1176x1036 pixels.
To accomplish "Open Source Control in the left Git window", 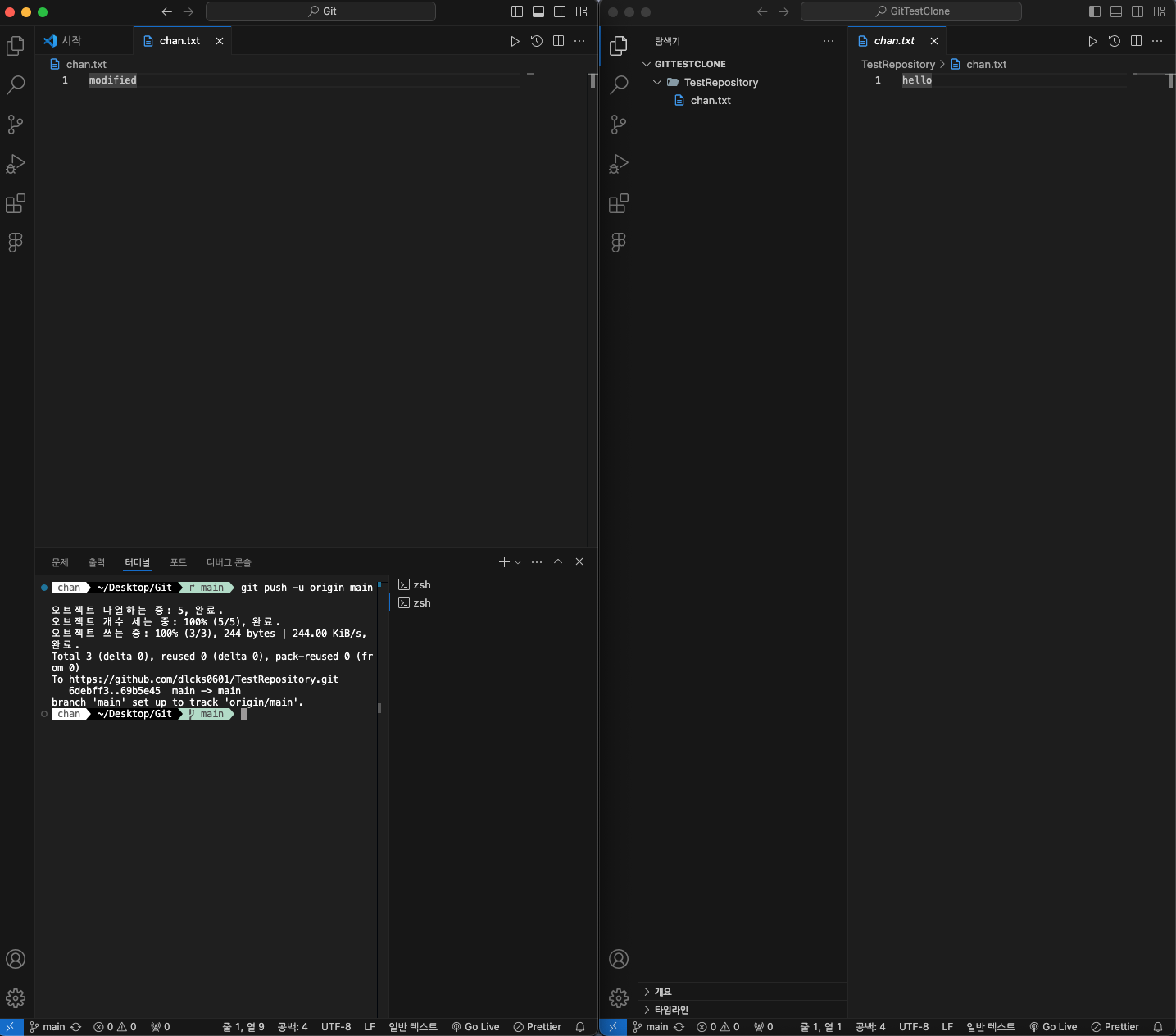I will (16, 124).
